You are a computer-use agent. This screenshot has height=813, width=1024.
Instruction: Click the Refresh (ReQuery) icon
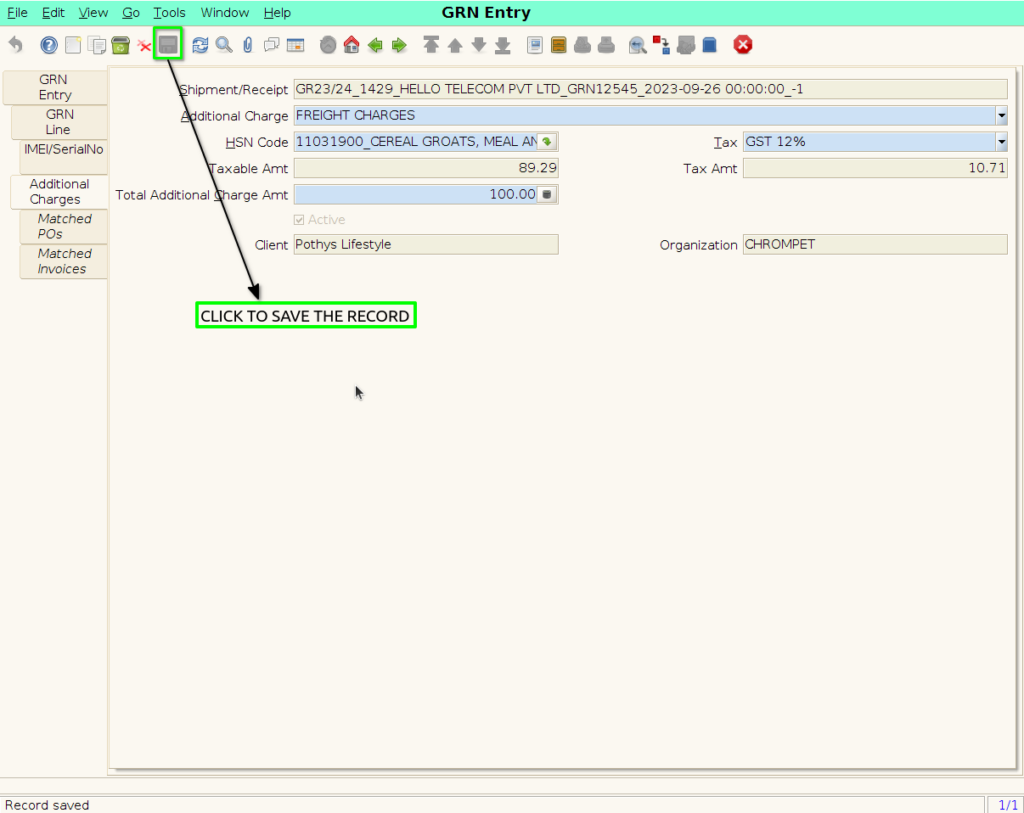point(200,45)
